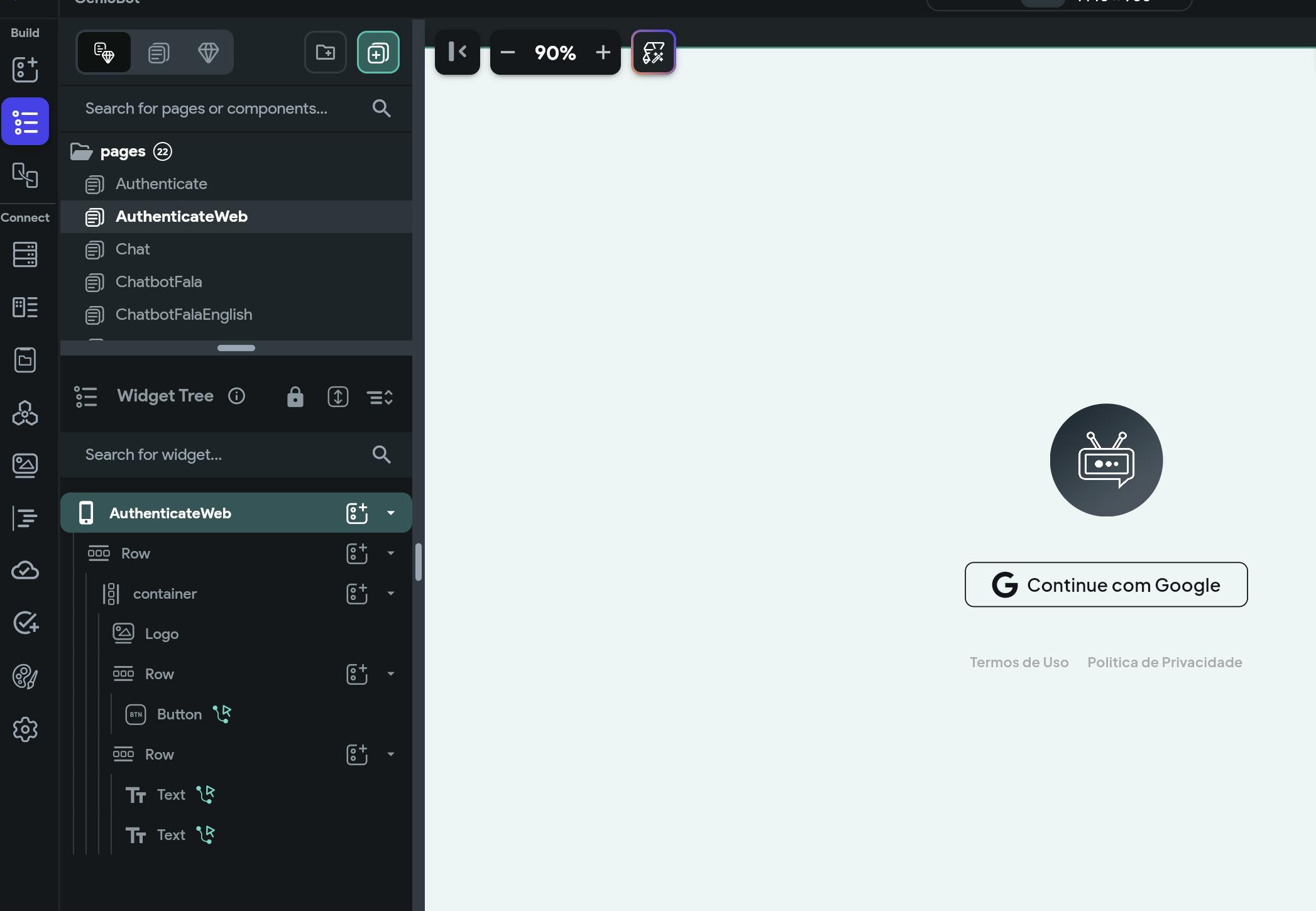
Task: Click the new folder button
Action: coord(326,52)
